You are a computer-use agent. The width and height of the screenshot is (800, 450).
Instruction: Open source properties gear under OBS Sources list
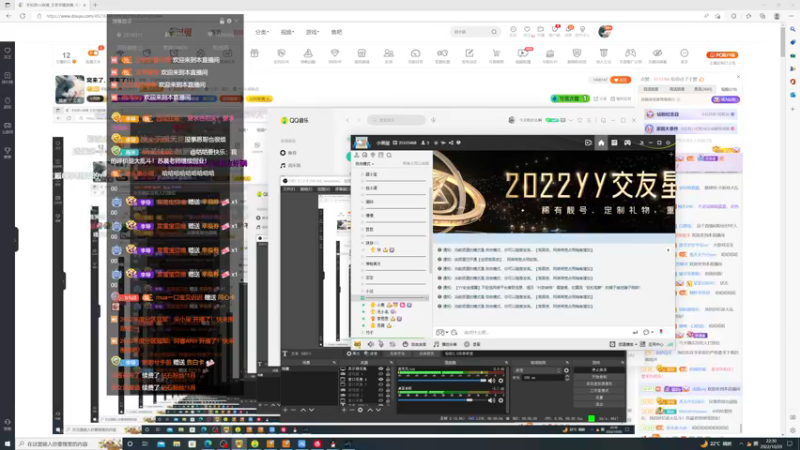(360, 410)
